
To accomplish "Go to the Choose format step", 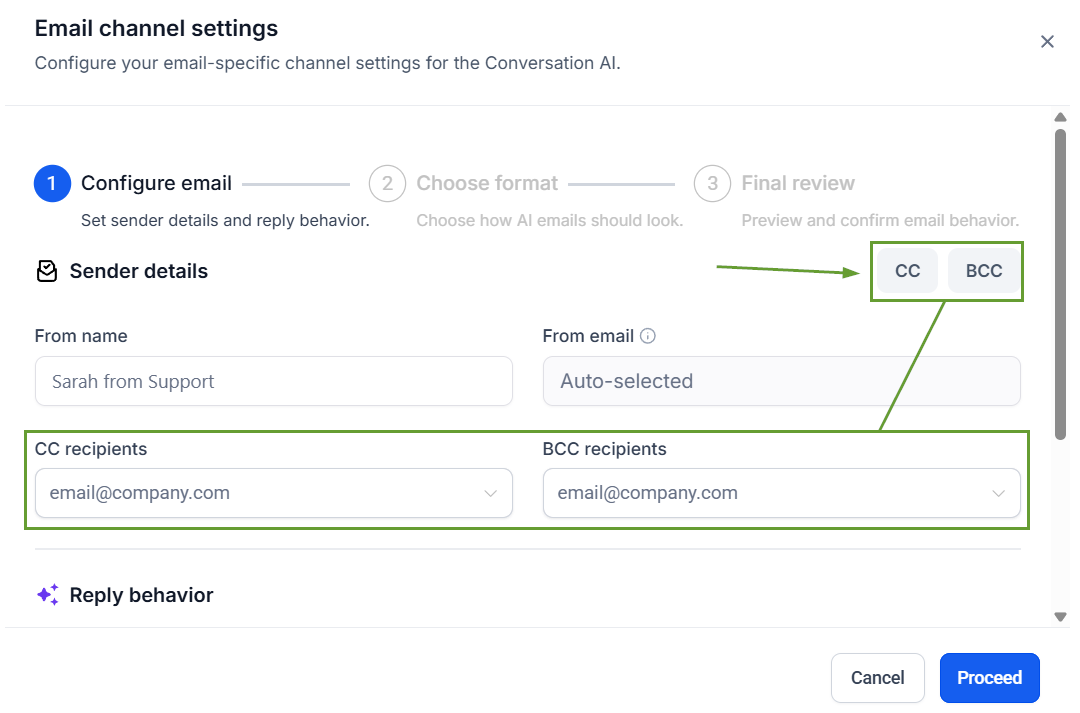I will (x=487, y=184).
